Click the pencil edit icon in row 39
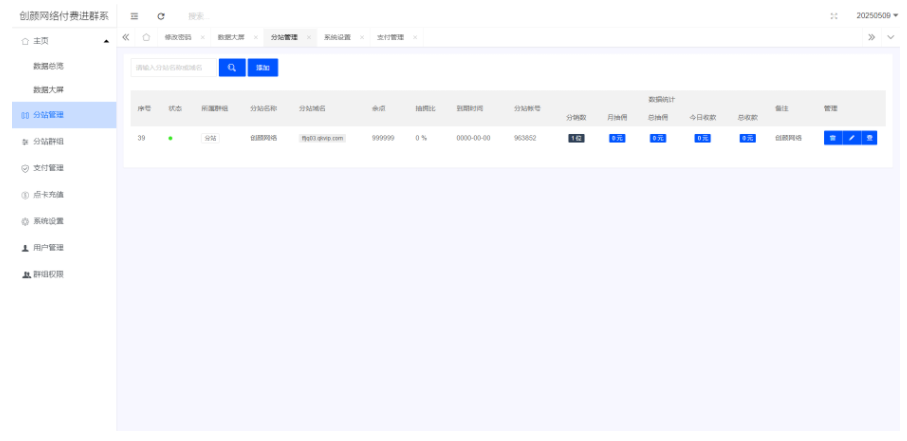 point(851,138)
